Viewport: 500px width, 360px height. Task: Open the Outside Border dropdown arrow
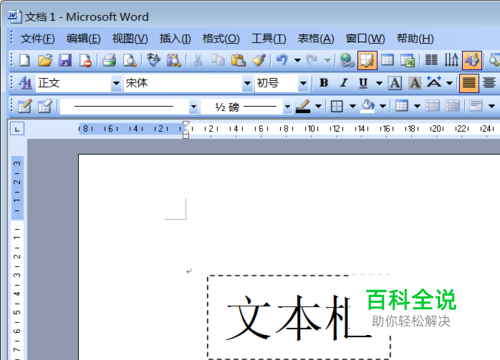(x=353, y=107)
